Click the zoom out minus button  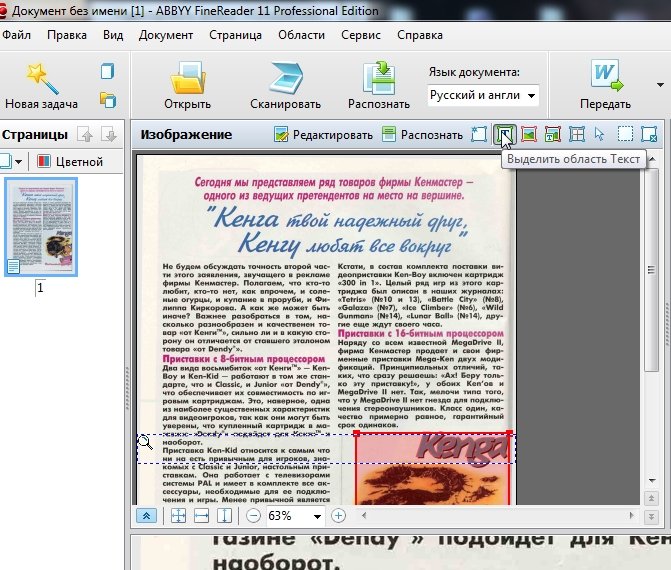click(x=254, y=516)
